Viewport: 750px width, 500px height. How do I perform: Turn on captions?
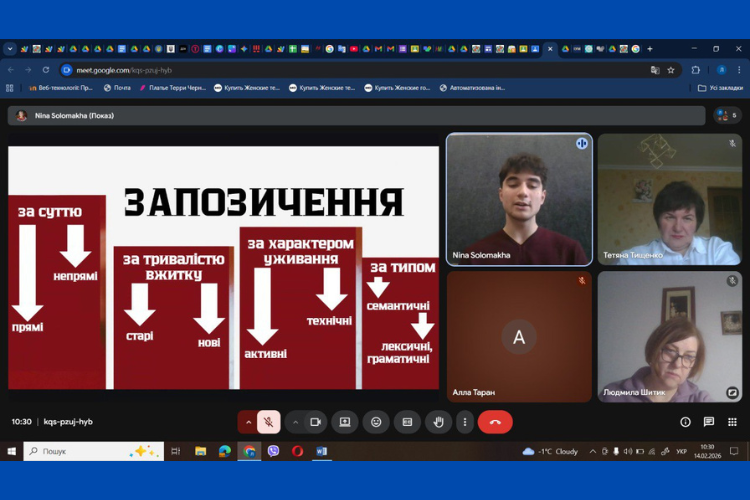pos(407,422)
